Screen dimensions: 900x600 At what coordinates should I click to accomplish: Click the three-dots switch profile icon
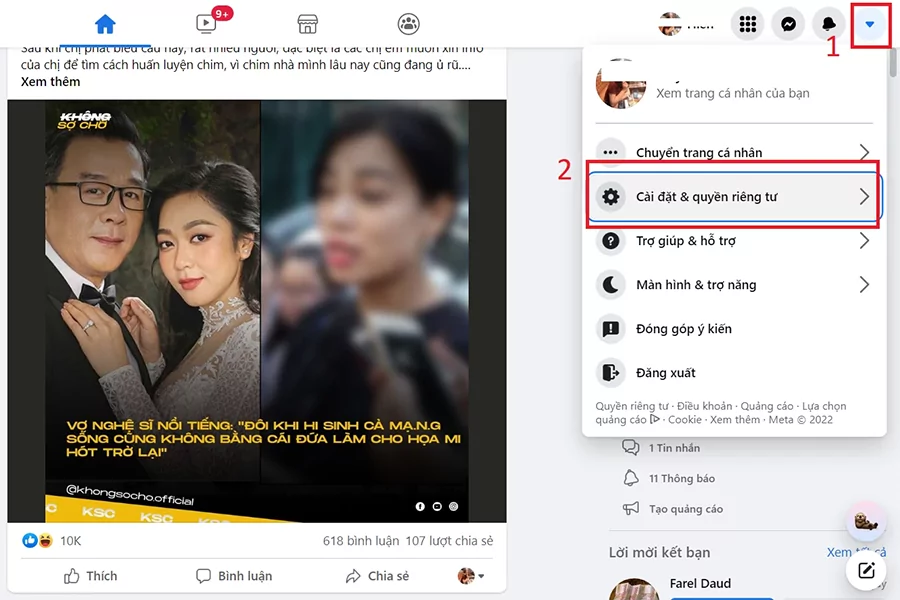click(611, 152)
